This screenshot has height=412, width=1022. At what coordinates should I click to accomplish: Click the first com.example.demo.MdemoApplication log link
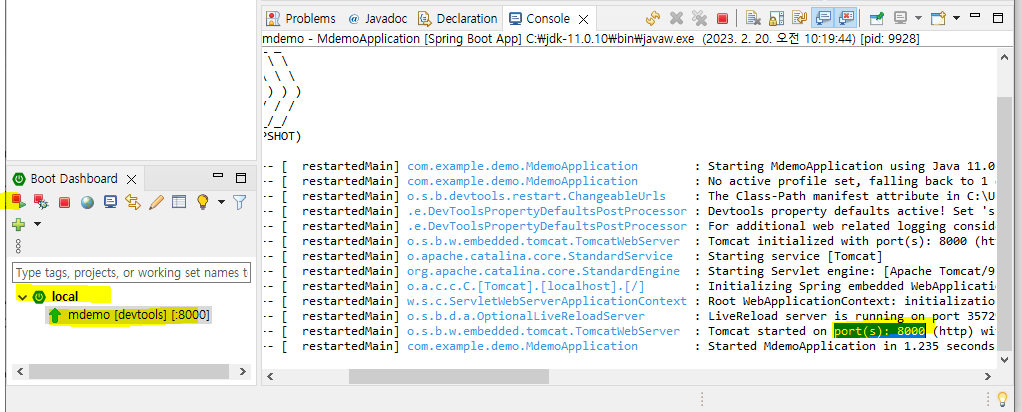pyautogui.click(x=522, y=166)
